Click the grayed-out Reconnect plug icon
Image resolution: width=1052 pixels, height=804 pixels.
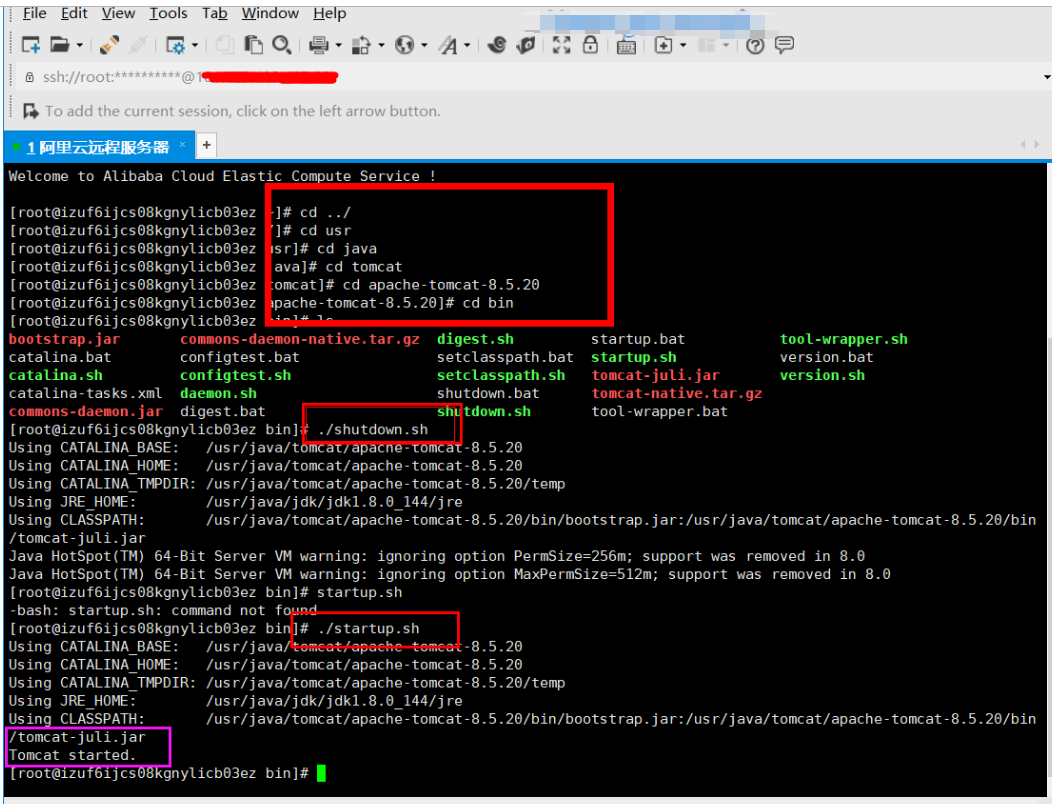tap(138, 45)
